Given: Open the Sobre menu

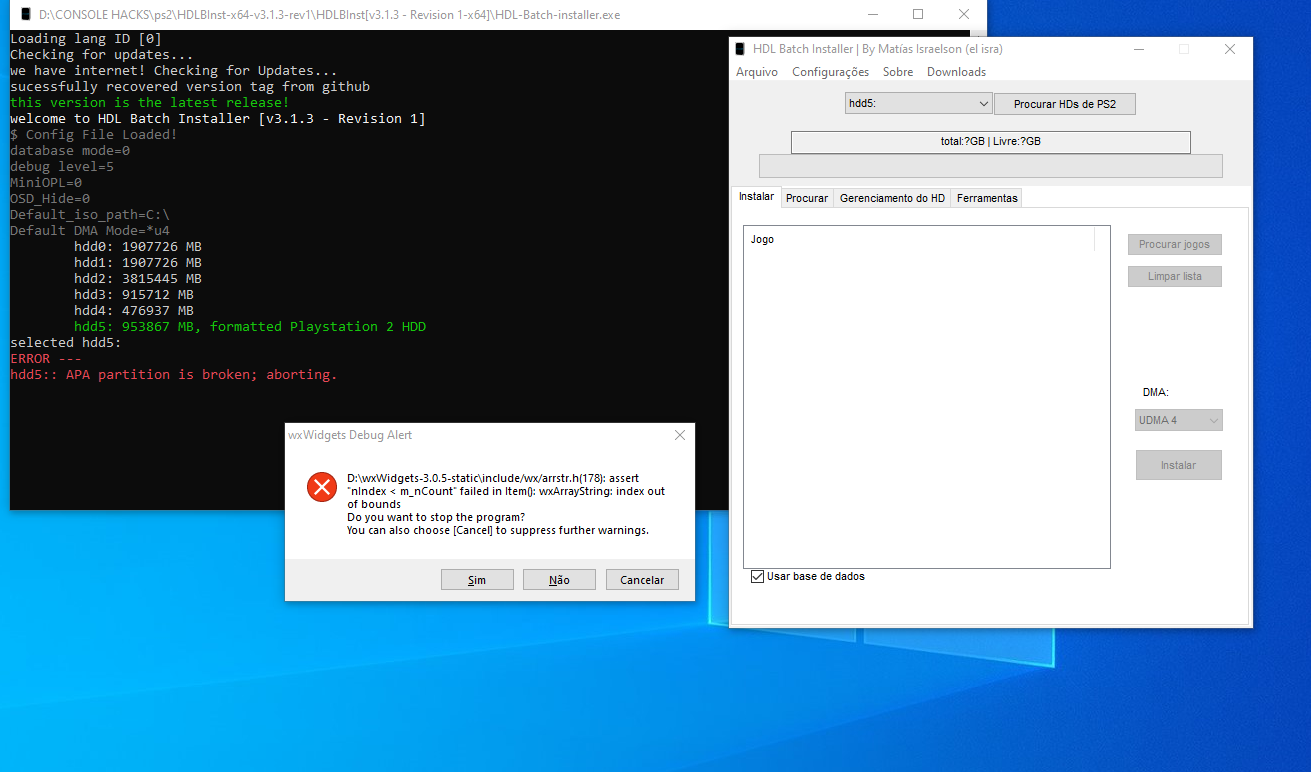Looking at the screenshot, I should click(898, 72).
